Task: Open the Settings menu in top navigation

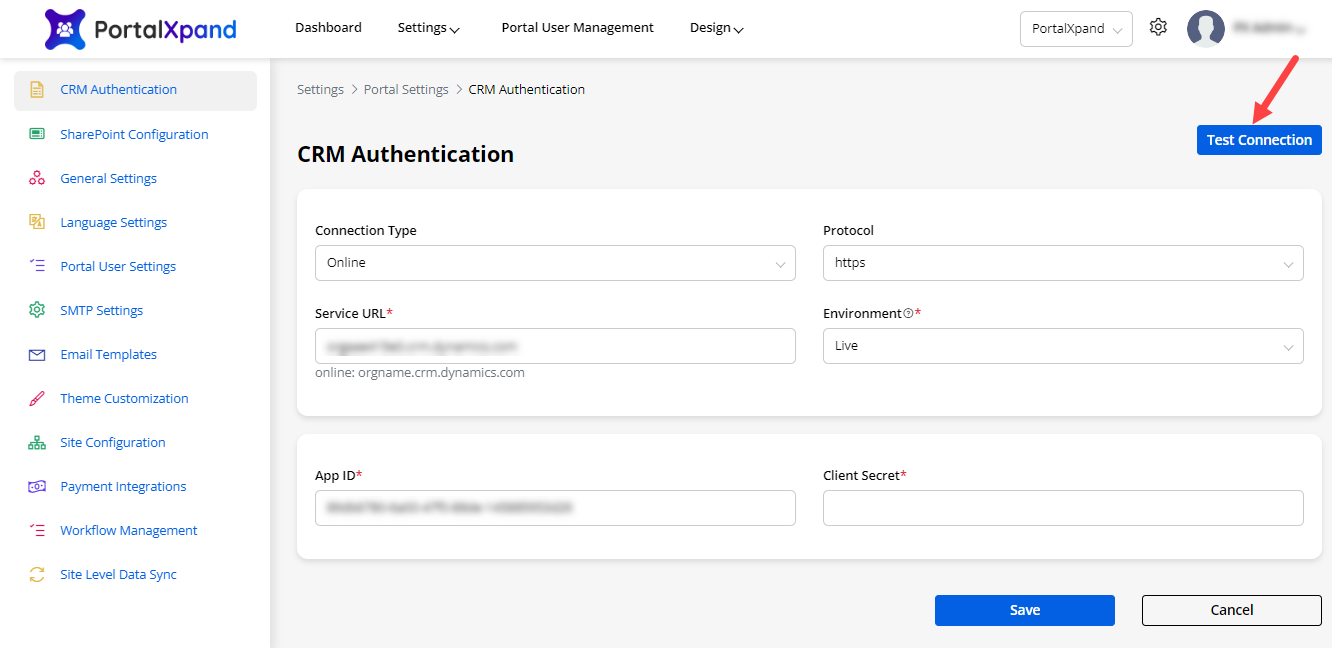Action: pyautogui.click(x=428, y=28)
